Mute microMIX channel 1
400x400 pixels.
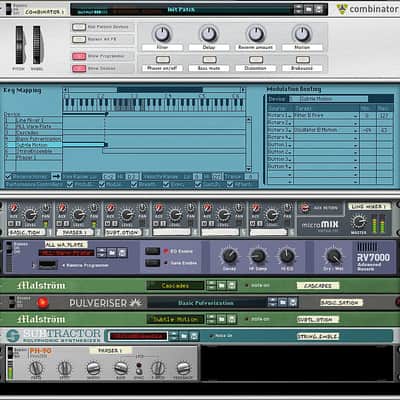pos(12,224)
